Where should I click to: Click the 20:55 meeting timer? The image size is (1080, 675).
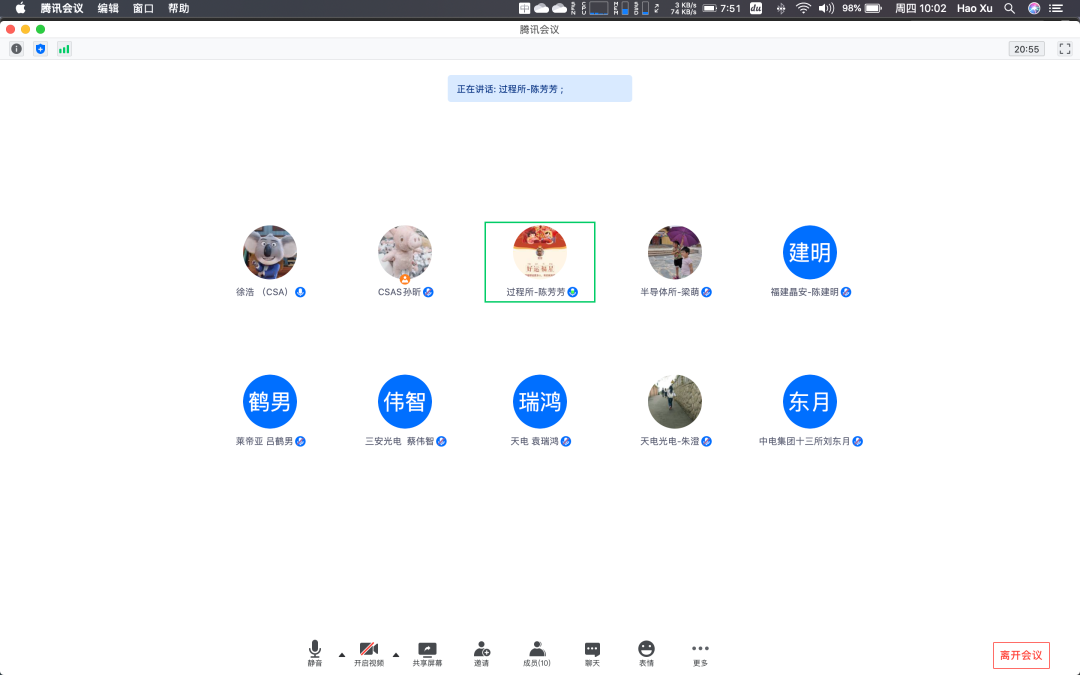(x=1027, y=48)
